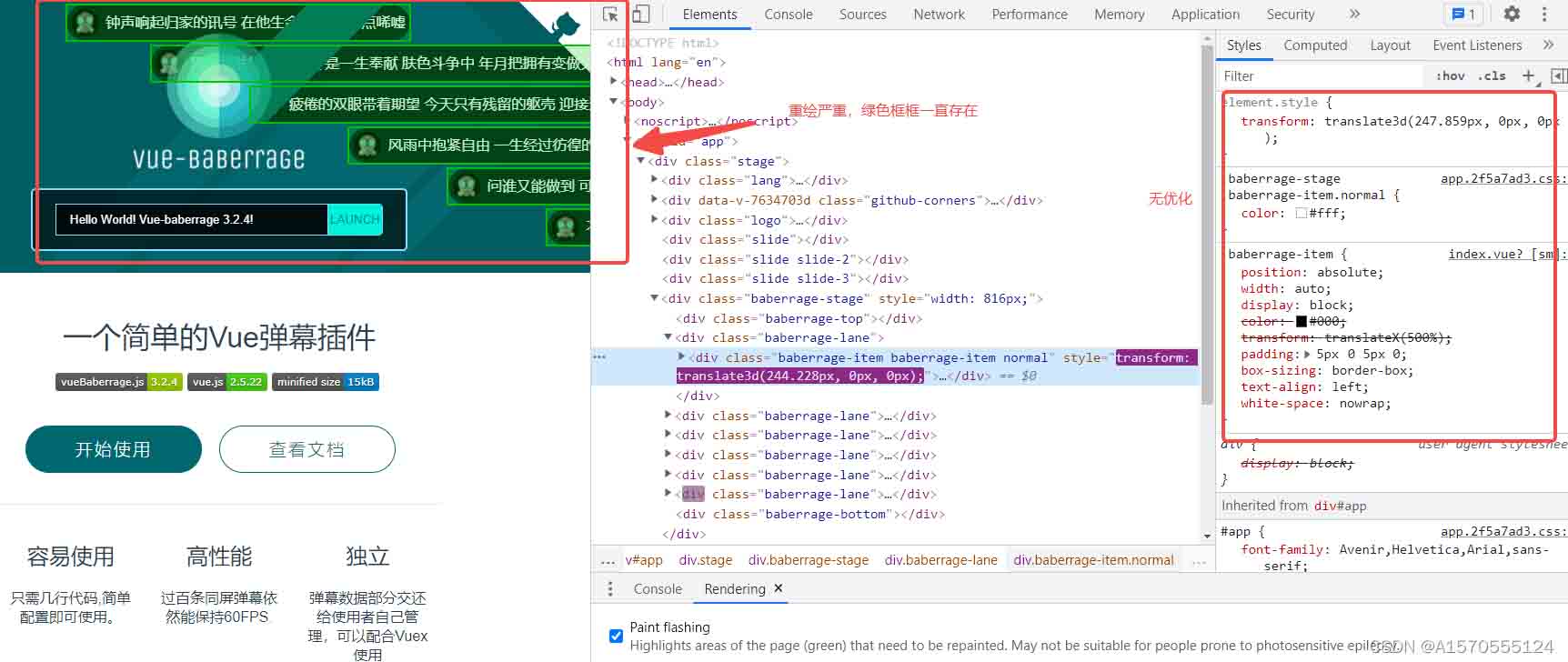
Task: Toggle the .cls element classes panel
Action: (x=1492, y=76)
